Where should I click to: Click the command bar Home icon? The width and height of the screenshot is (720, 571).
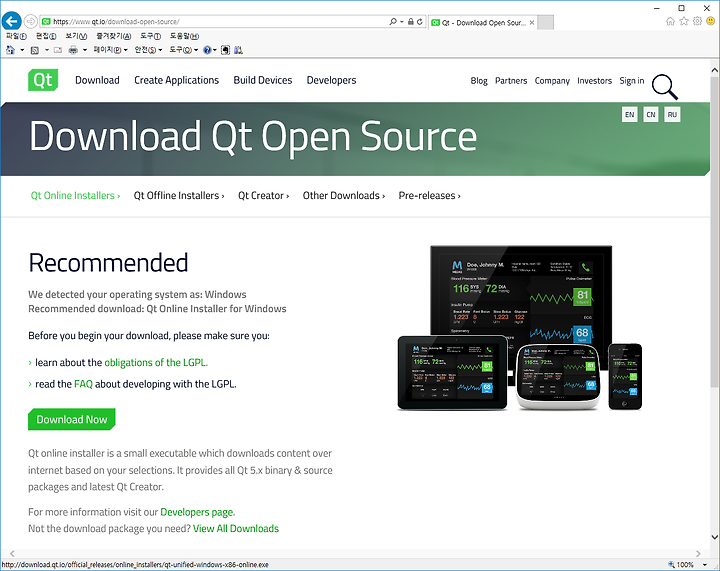click(11, 50)
